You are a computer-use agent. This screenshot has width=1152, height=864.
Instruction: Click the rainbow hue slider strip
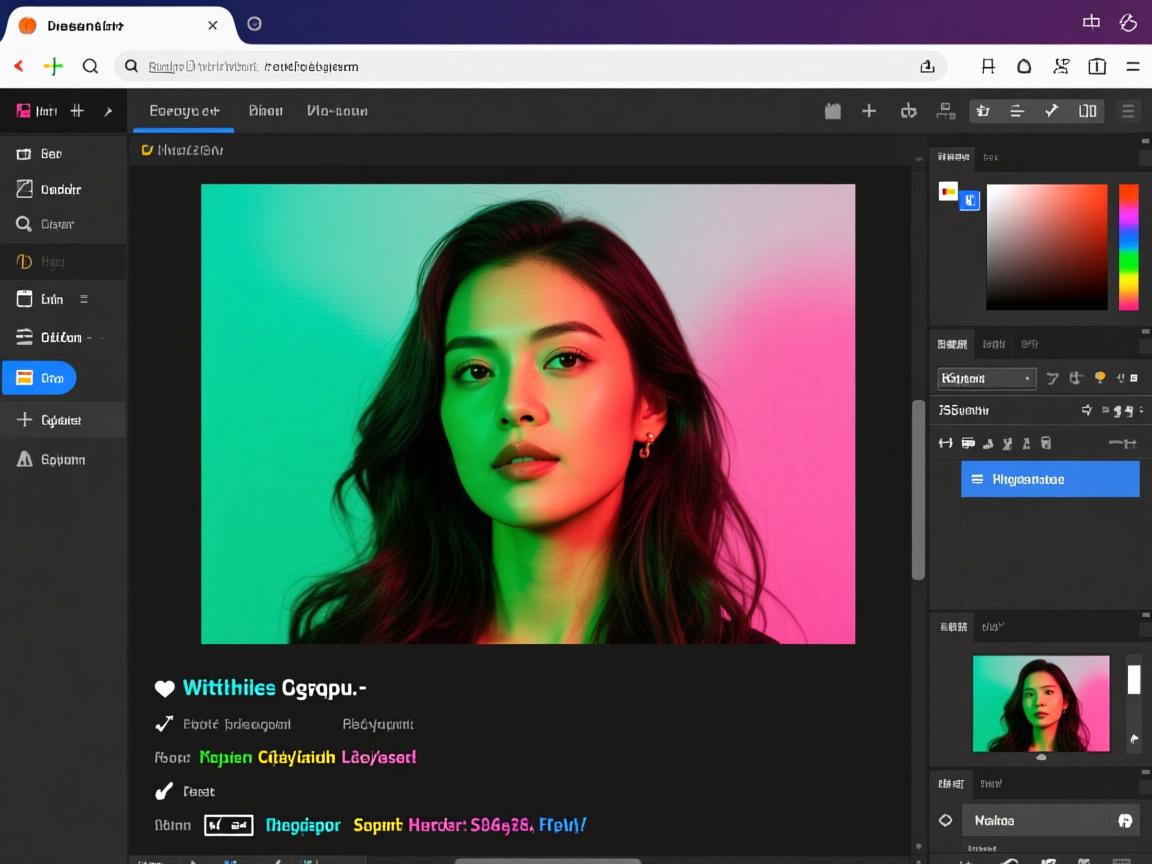tap(1128, 247)
